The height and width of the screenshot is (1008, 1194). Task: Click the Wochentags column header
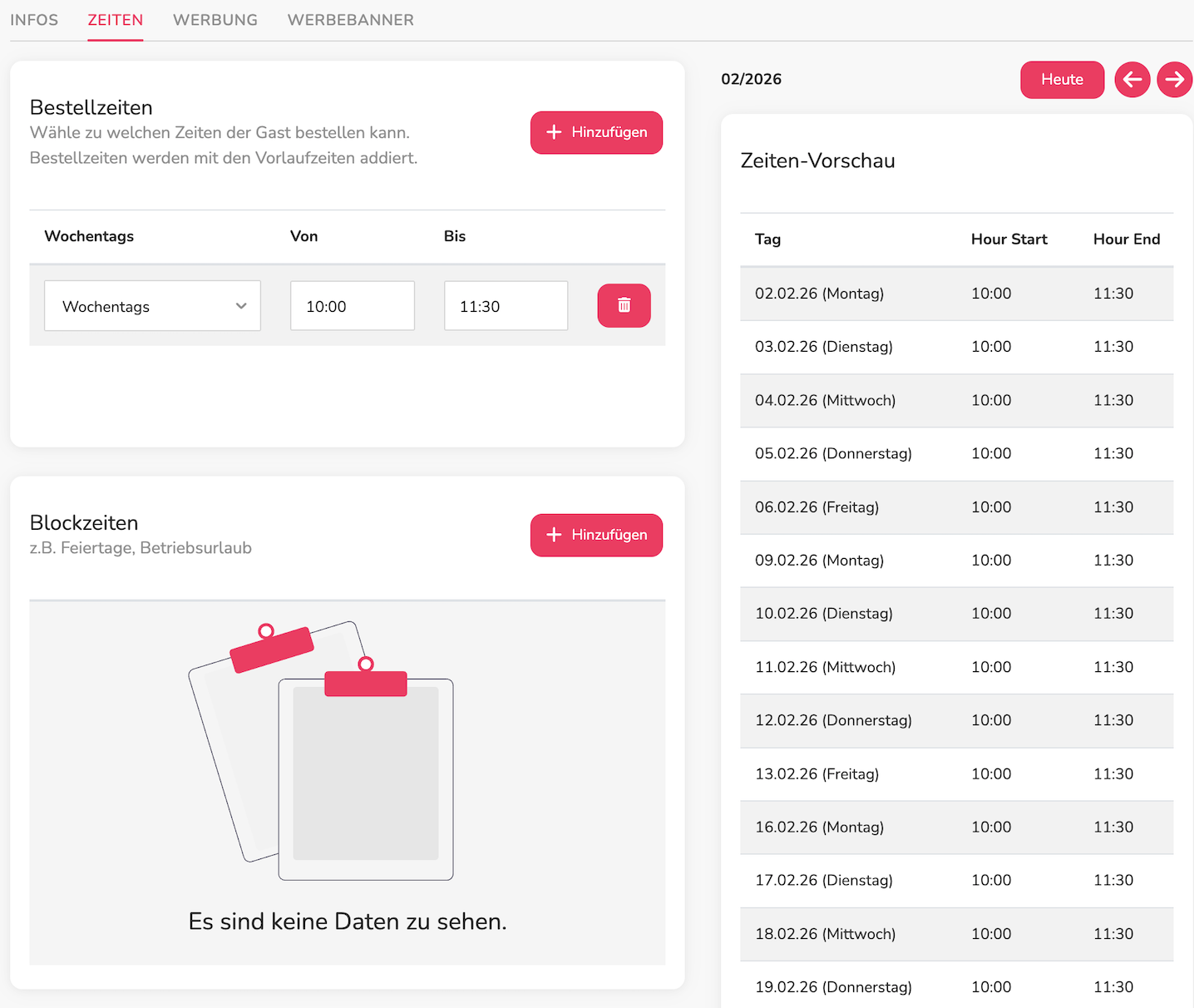coord(89,236)
